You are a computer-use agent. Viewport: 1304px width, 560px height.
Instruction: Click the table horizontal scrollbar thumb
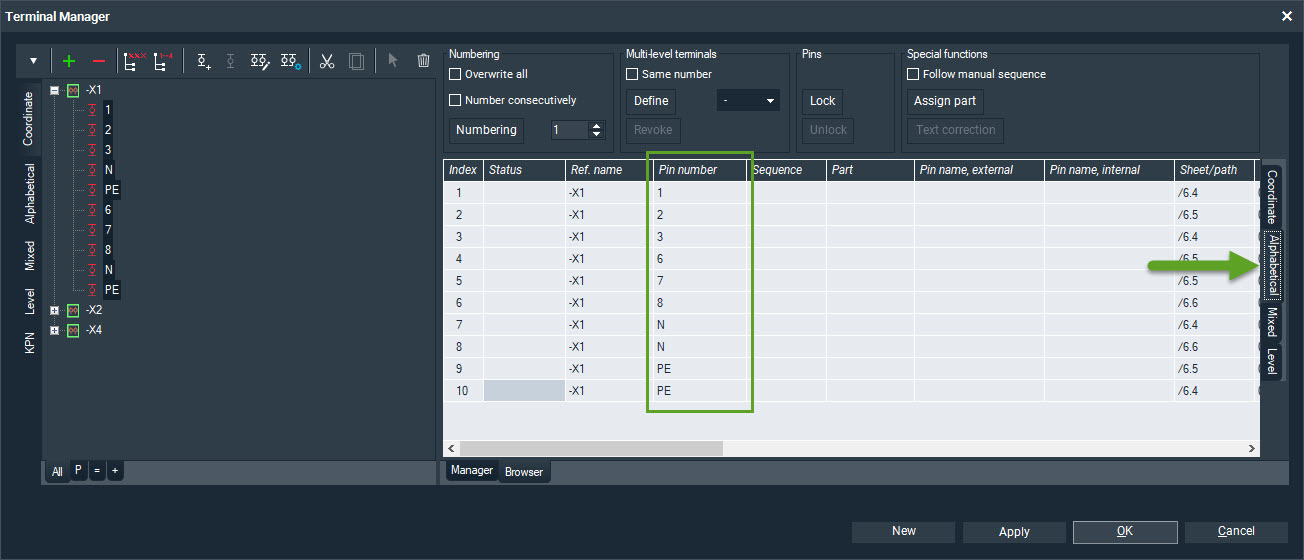click(x=590, y=449)
